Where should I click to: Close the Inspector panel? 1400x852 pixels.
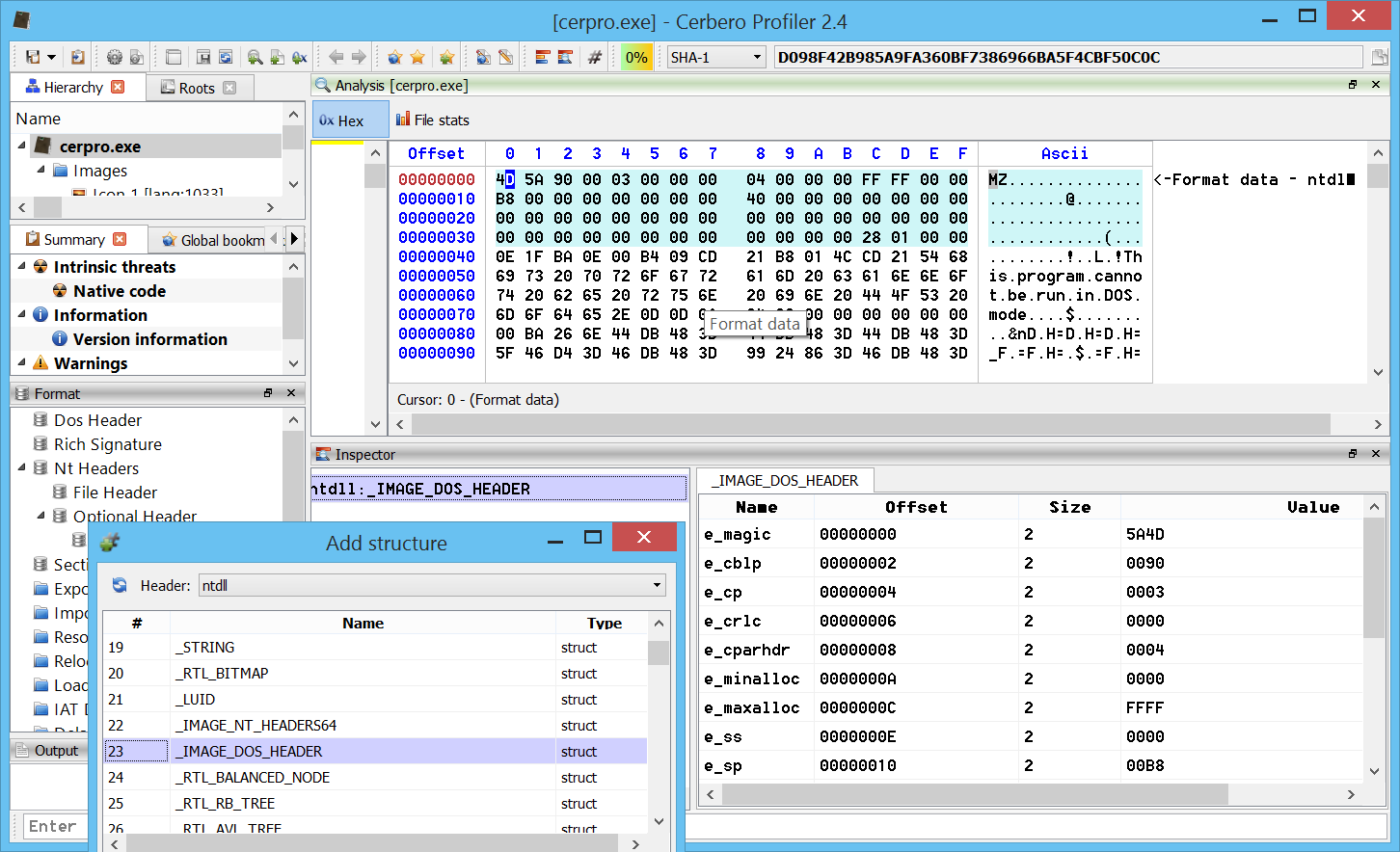[1376, 454]
